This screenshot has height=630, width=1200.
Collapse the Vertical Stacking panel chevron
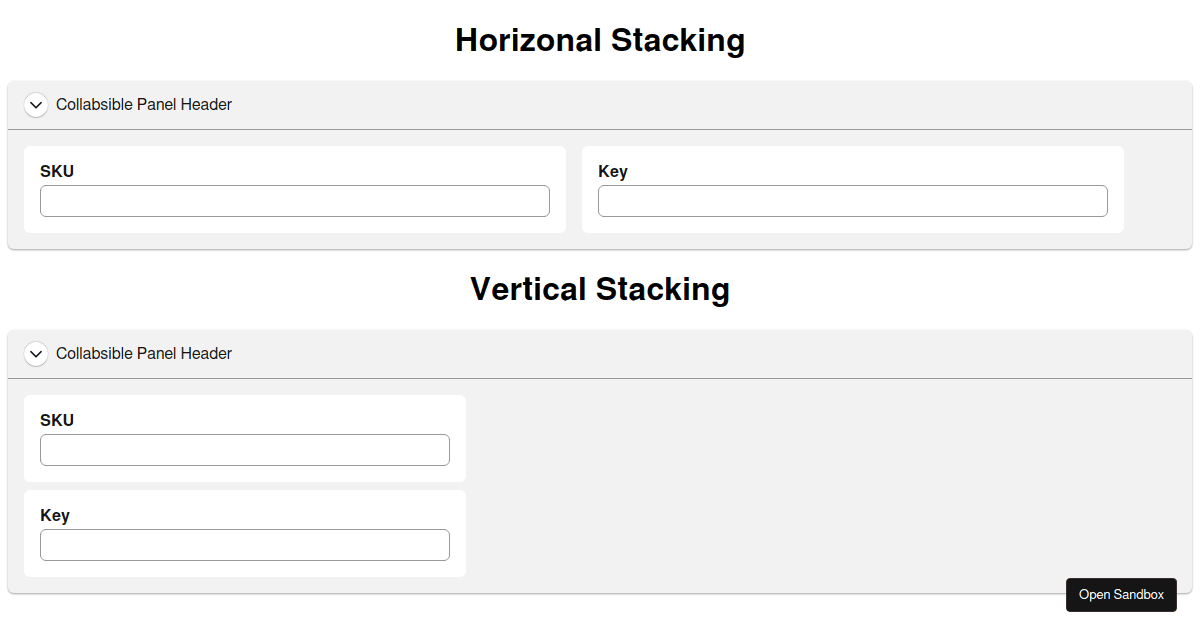pyautogui.click(x=36, y=354)
